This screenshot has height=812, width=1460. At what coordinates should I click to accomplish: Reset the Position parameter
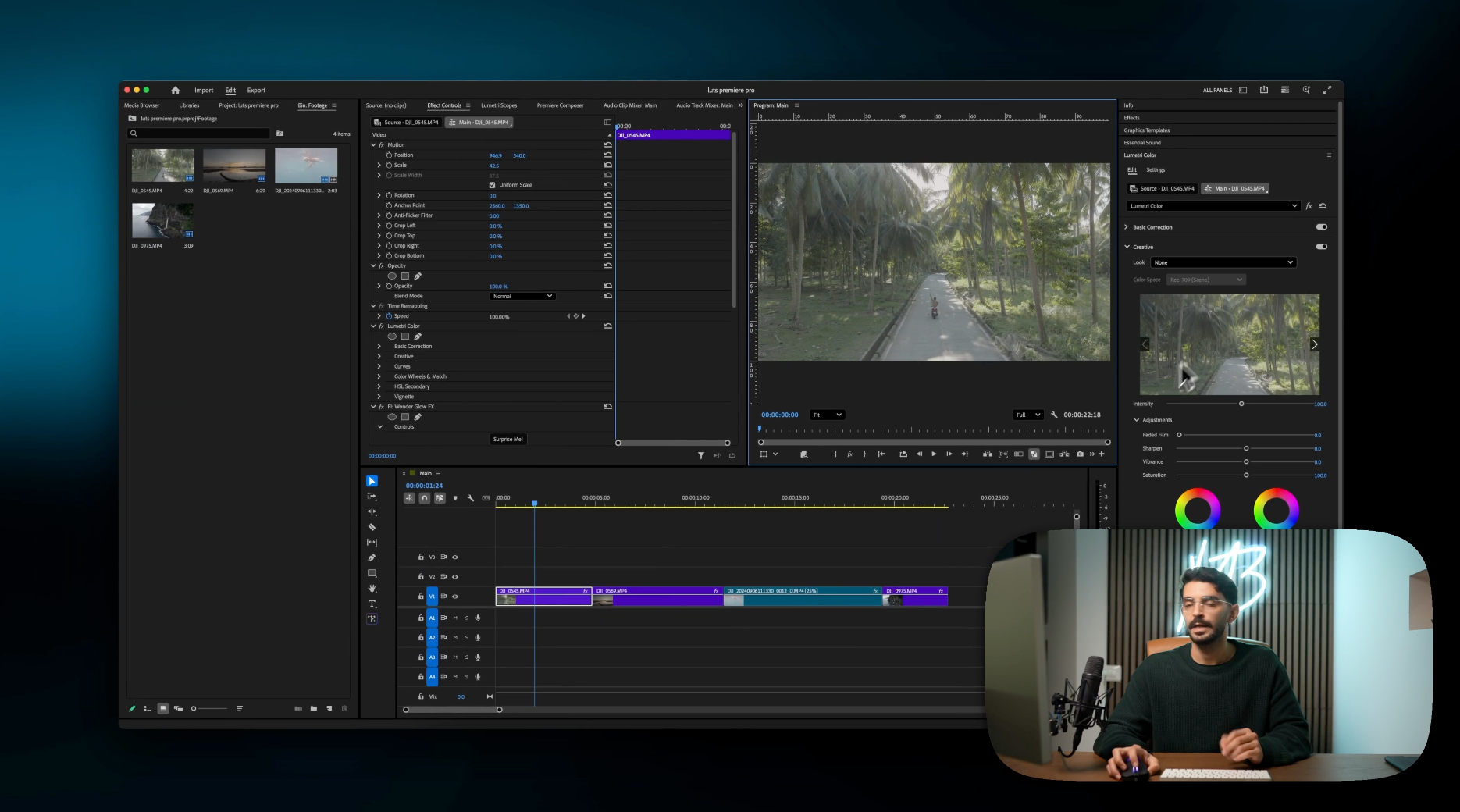click(608, 155)
